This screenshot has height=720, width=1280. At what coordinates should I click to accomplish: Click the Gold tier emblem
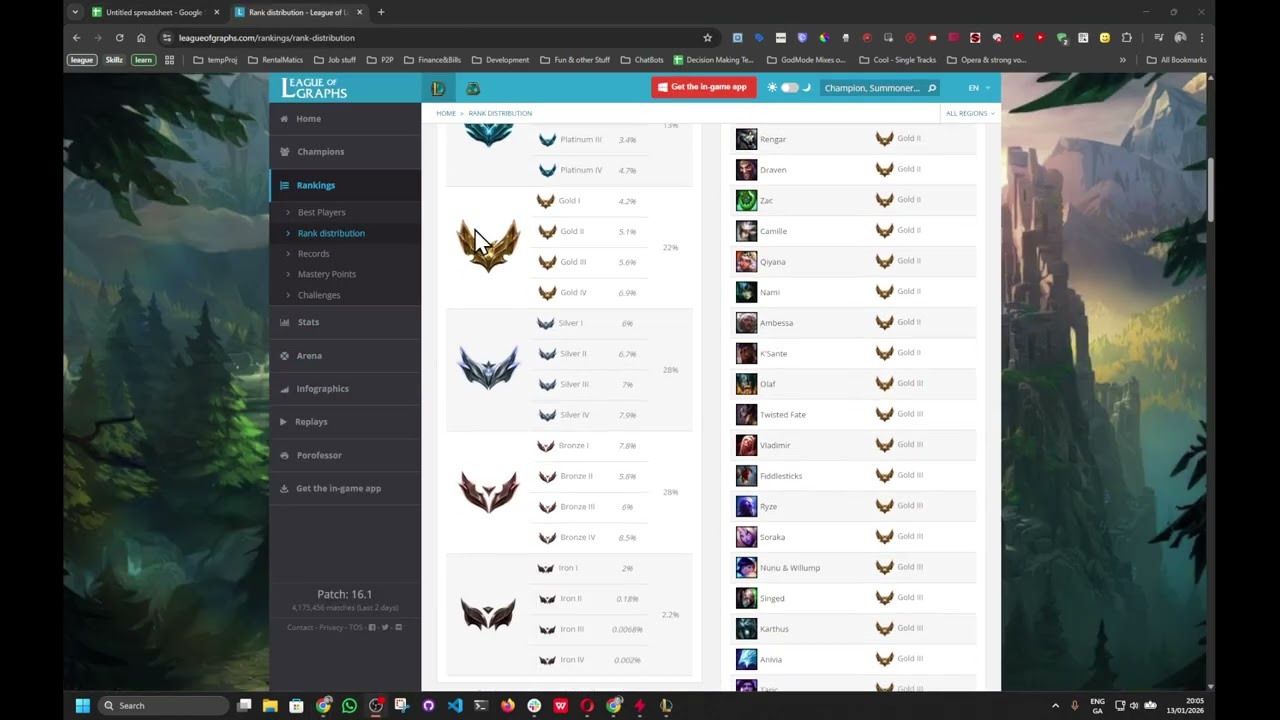click(488, 246)
